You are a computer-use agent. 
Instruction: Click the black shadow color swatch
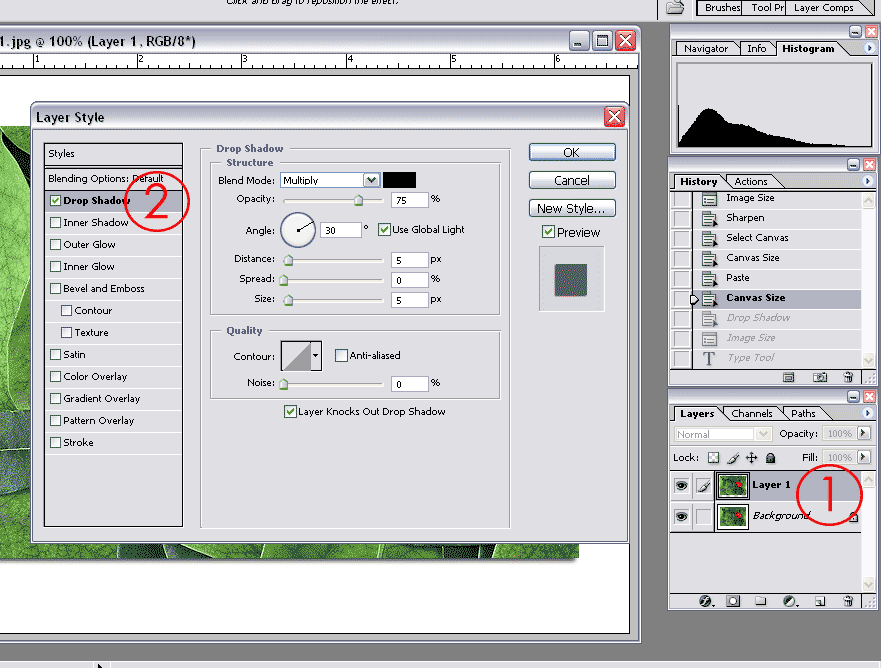(x=399, y=180)
